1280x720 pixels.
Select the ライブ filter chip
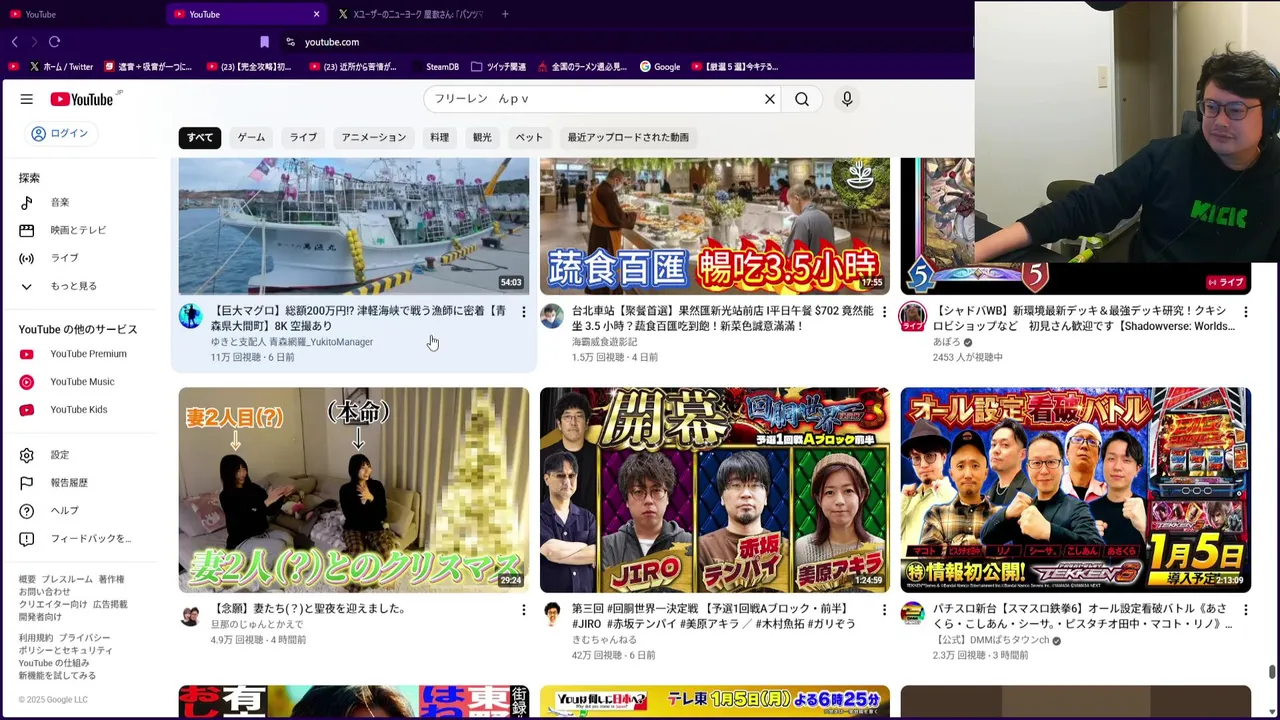click(x=303, y=137)
